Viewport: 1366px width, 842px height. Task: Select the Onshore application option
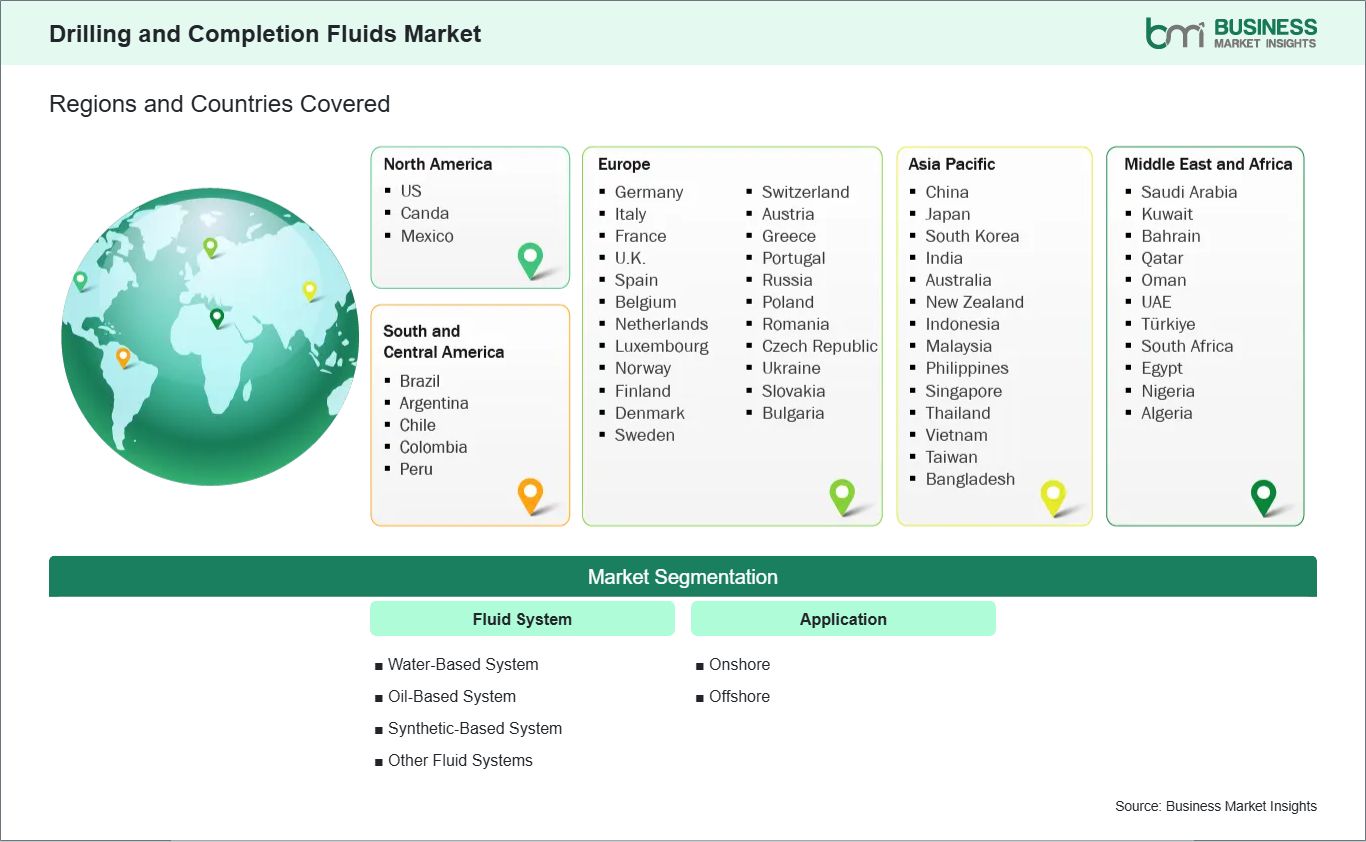pos(740,664)
